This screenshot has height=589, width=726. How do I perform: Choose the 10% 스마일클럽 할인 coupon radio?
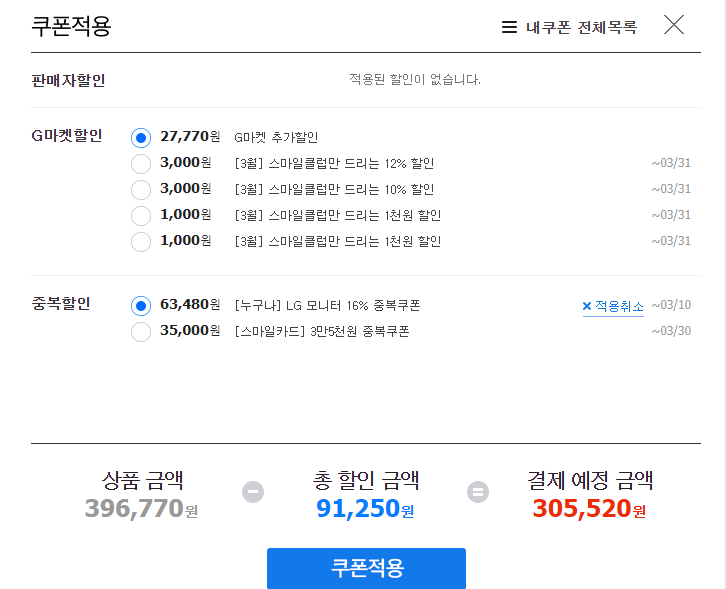pyautogui.click(x=141, y=189)
